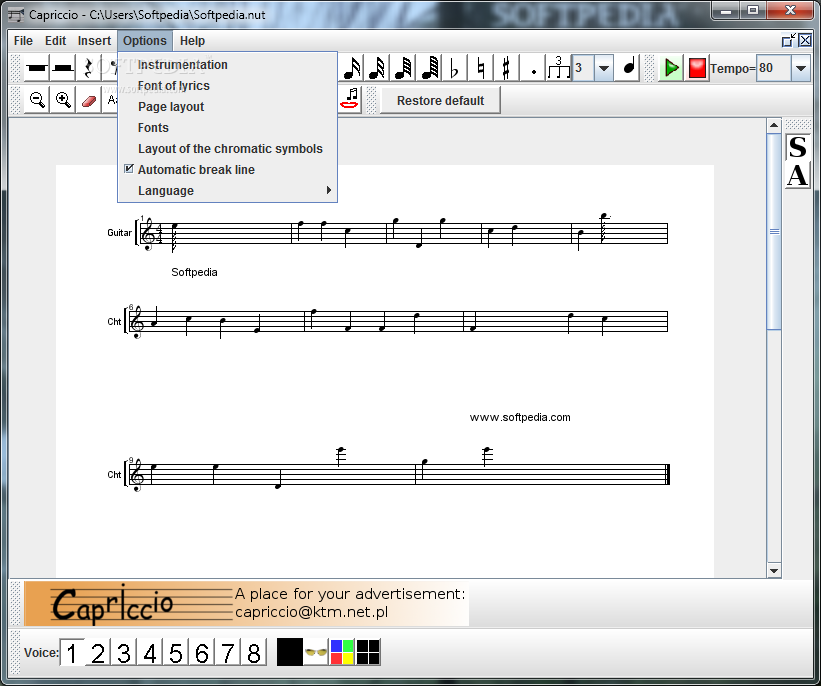Click the Softpedia lyric text
Viewport: 821px width, 686px height.
[x=194, y=272]
